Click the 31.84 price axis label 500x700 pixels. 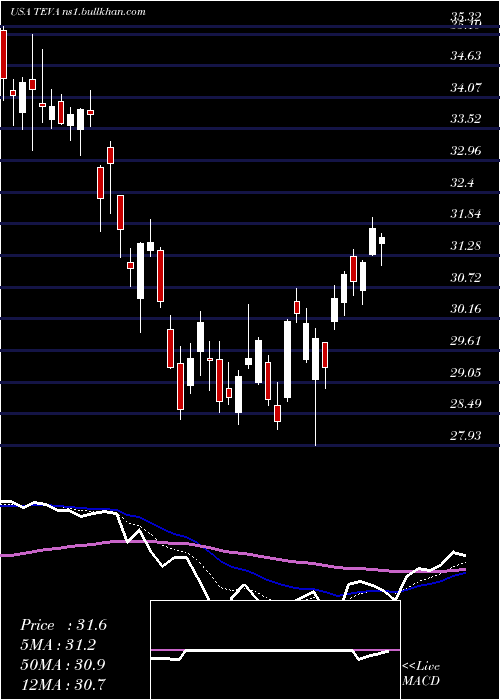tap(466, 214)
